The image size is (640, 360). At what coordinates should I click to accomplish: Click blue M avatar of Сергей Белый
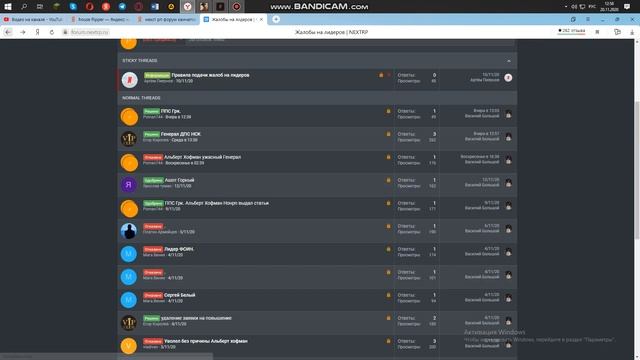[x=129, y=300]
